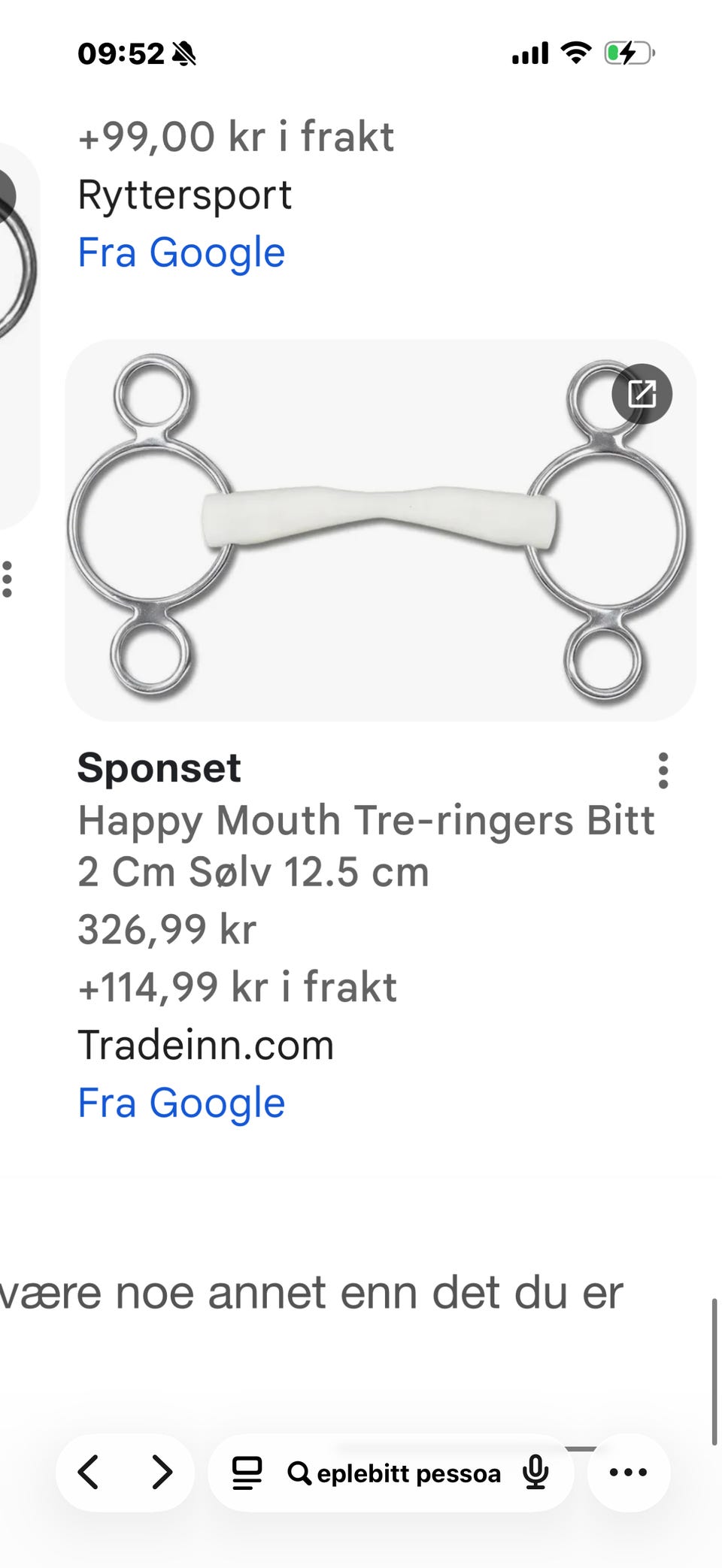Open the three-dot browser menu
The height and width of the screenshot is (1568, 722).
628,1472
